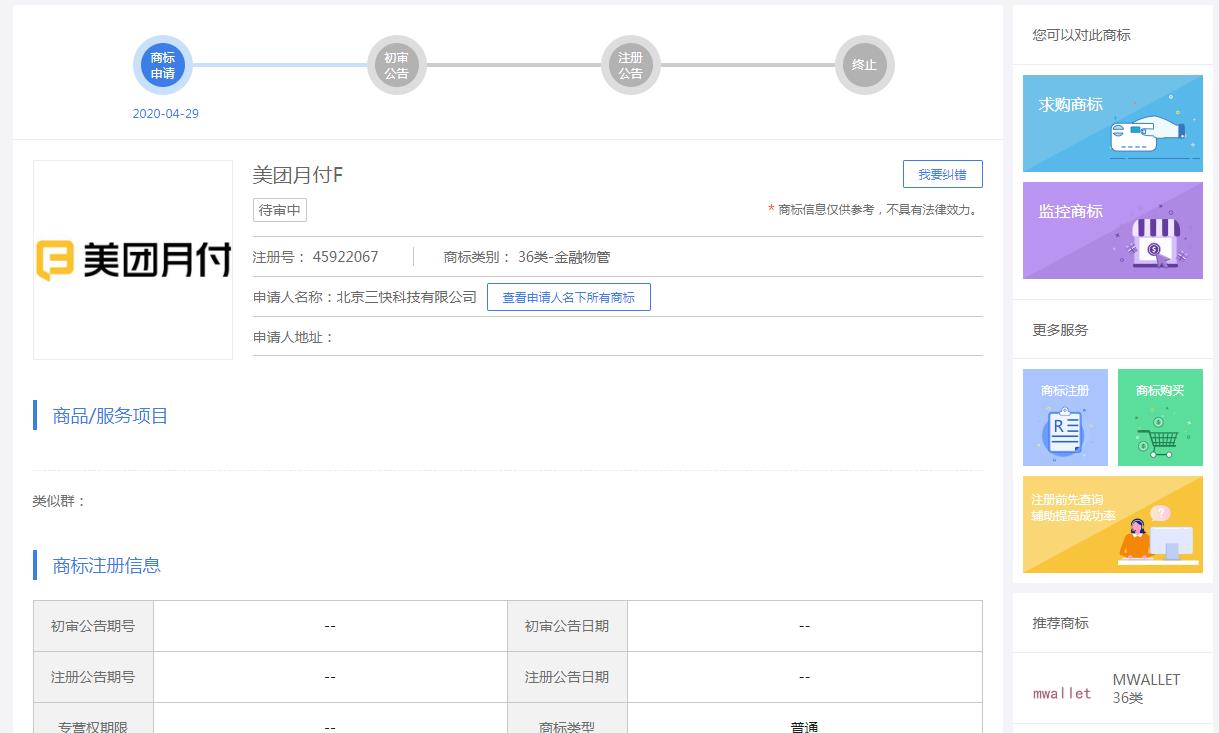The height and width of the screenshot is (733, 1219).
Task: Open the 商标购买 shopping cart tile
Action: coord(1160,417)
